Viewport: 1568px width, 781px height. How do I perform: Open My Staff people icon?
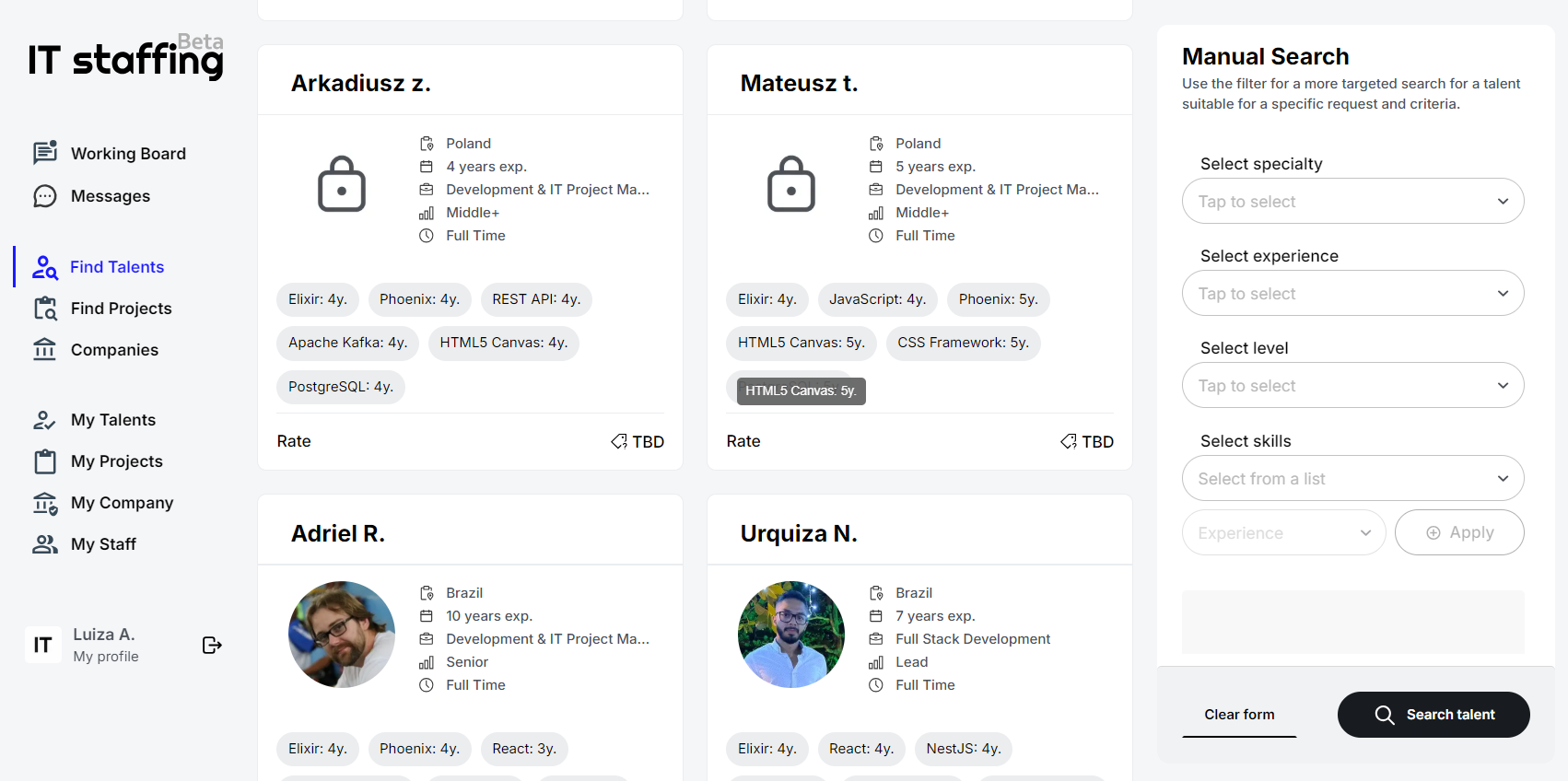(45, 544)
